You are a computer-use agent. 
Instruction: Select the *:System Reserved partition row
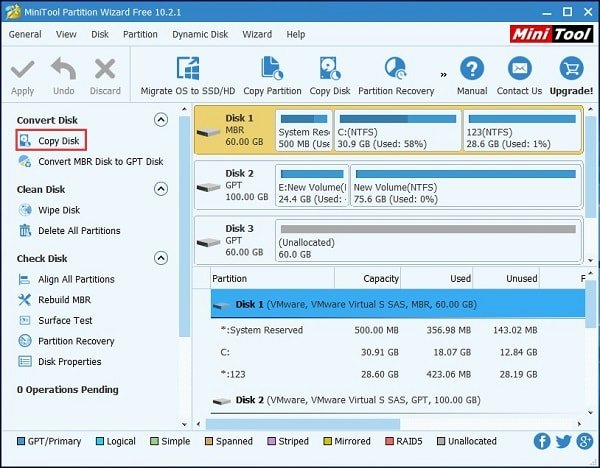coord(398,330)
